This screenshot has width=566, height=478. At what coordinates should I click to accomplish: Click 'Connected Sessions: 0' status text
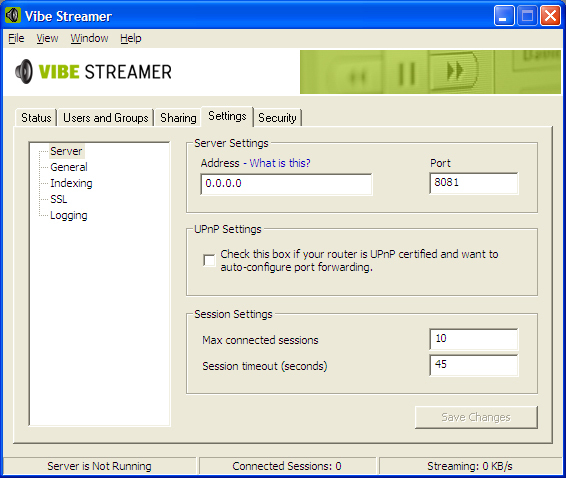287,466
